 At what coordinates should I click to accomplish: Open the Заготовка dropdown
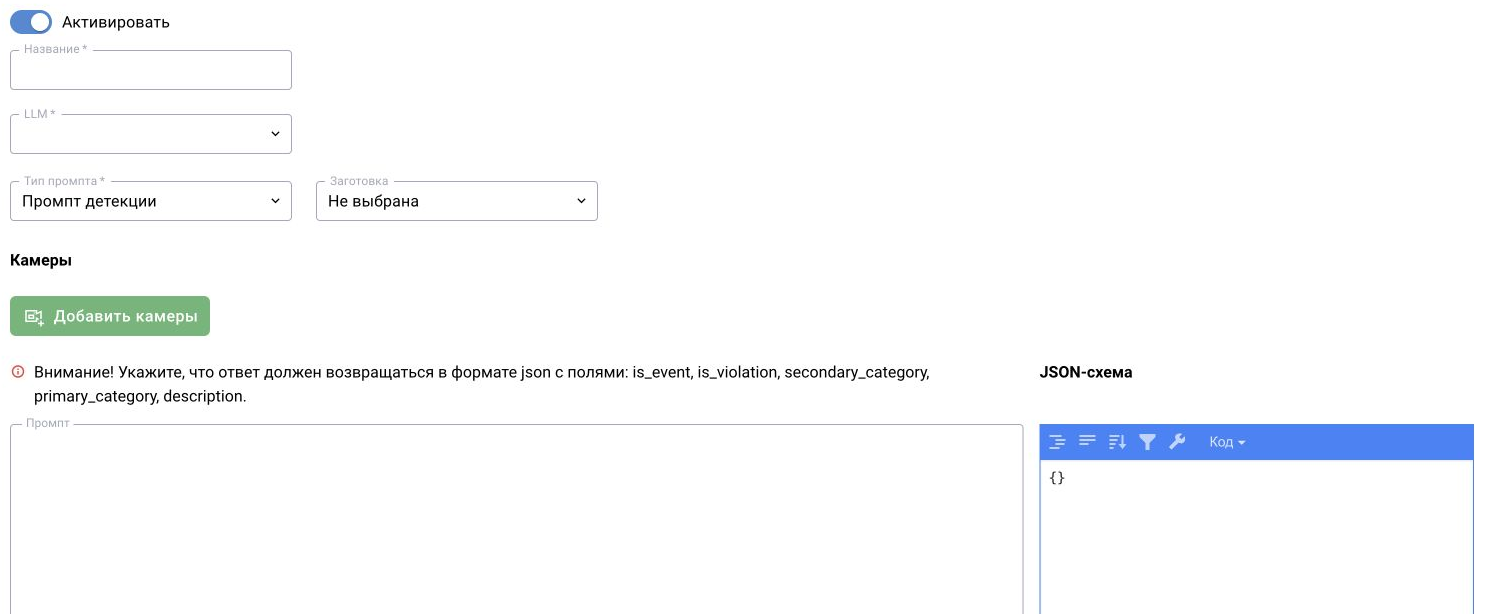click(x=457, y=201)
